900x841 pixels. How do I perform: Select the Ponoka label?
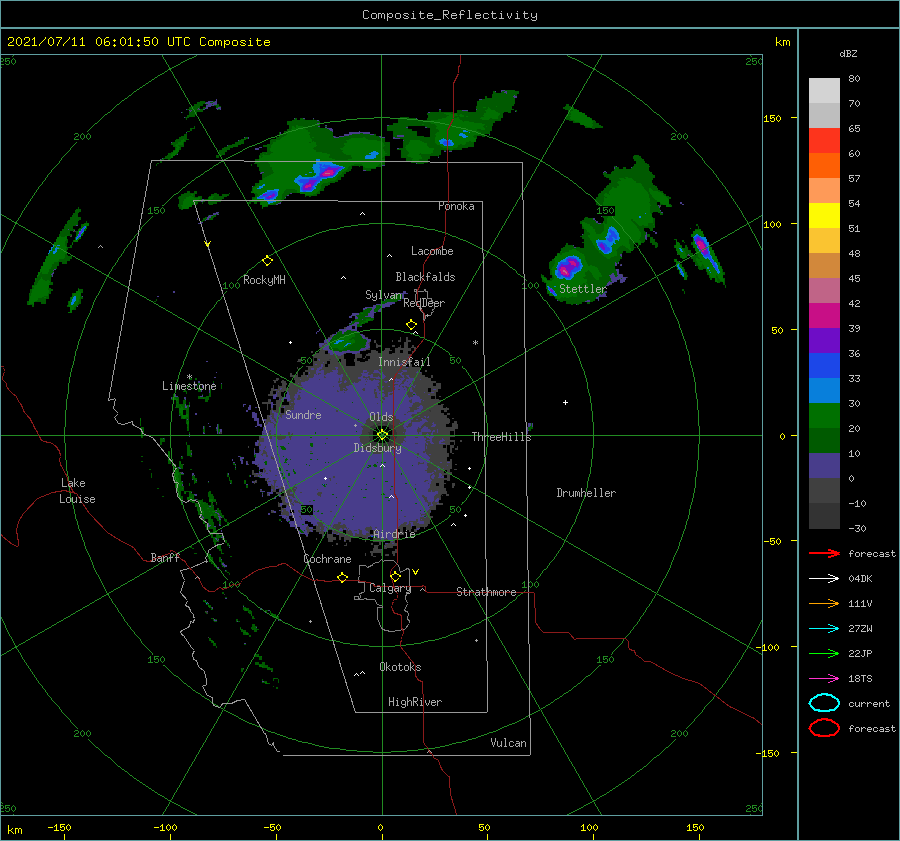[x=456, y=206]
